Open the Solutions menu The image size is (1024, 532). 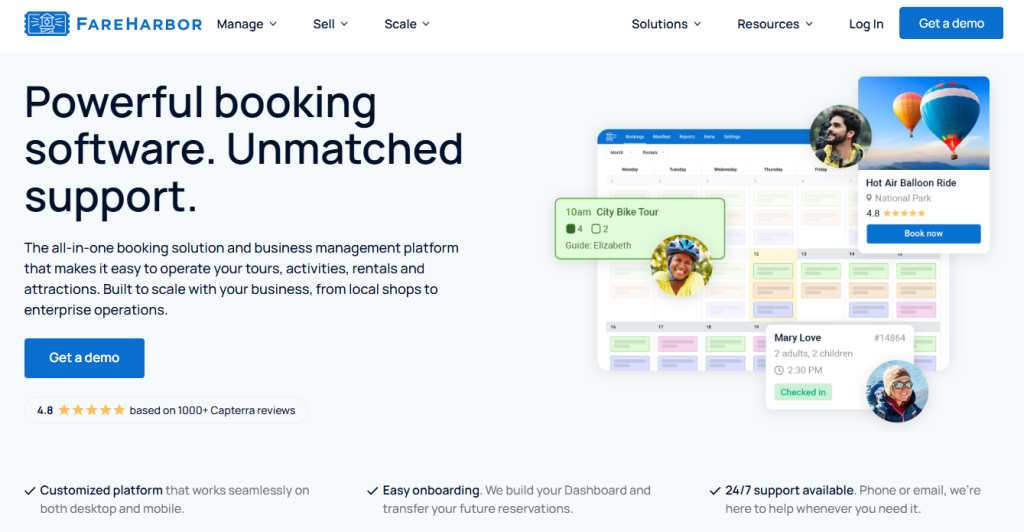pyautogui.click(x=666, y=24)
